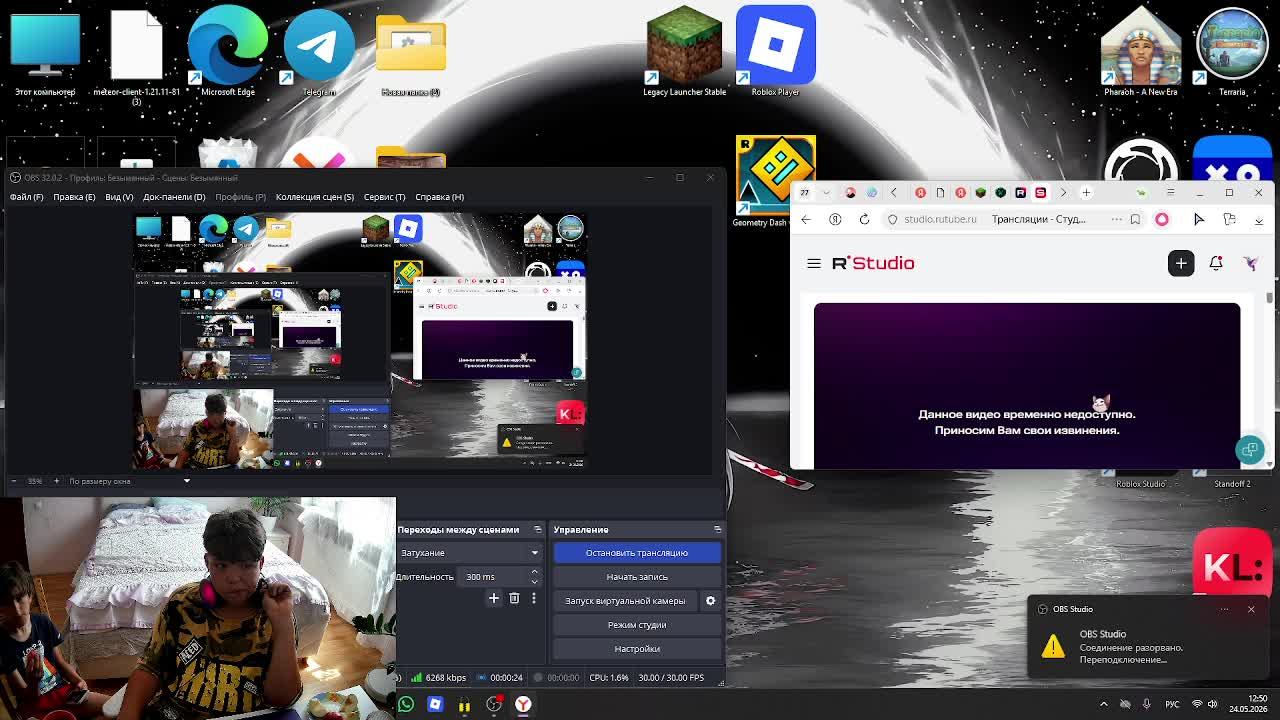Close the OBS Studio notification
Screen dimensions: 1280x720
(1251, 609)
